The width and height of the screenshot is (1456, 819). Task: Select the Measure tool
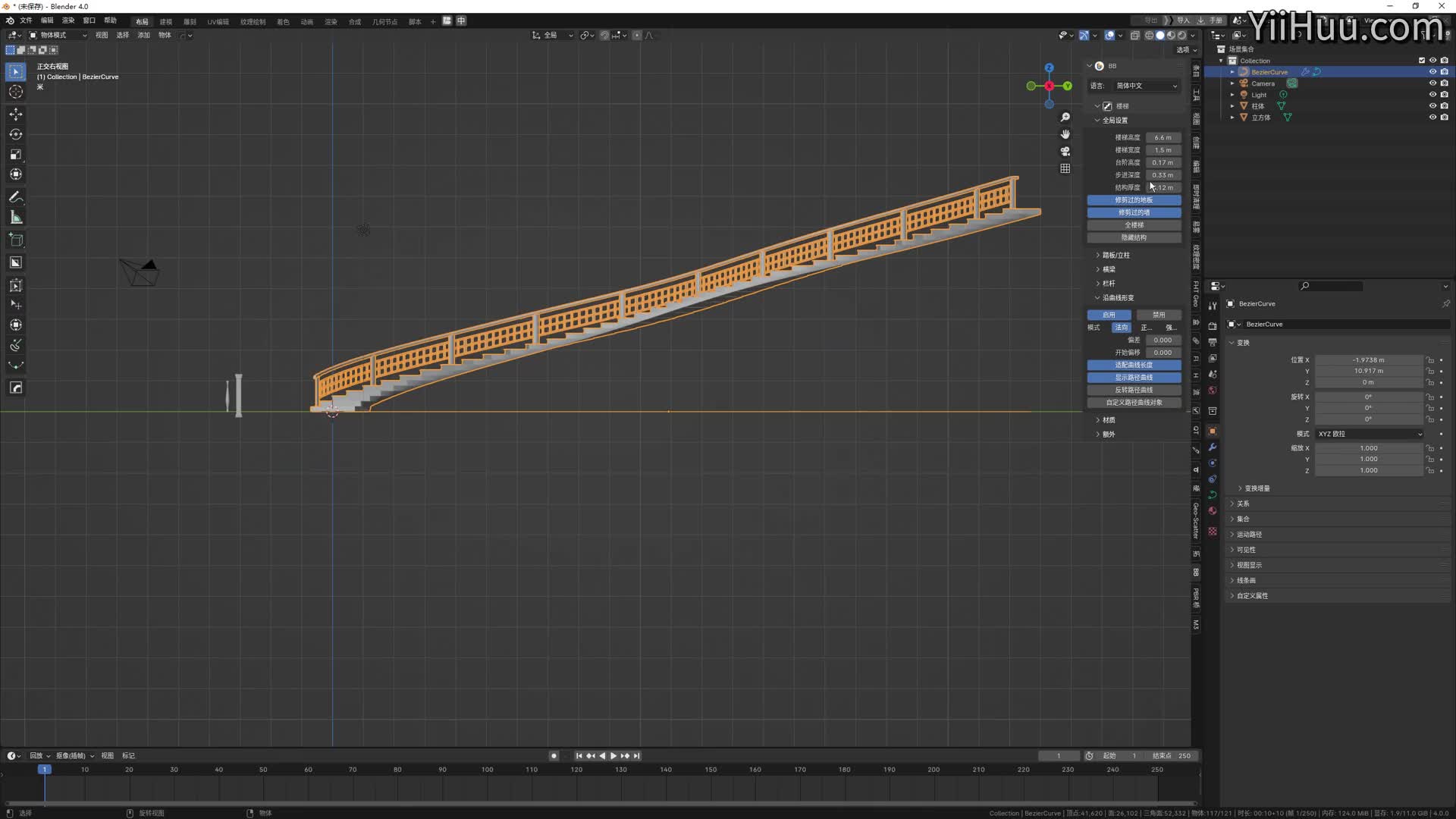(15, 218)
